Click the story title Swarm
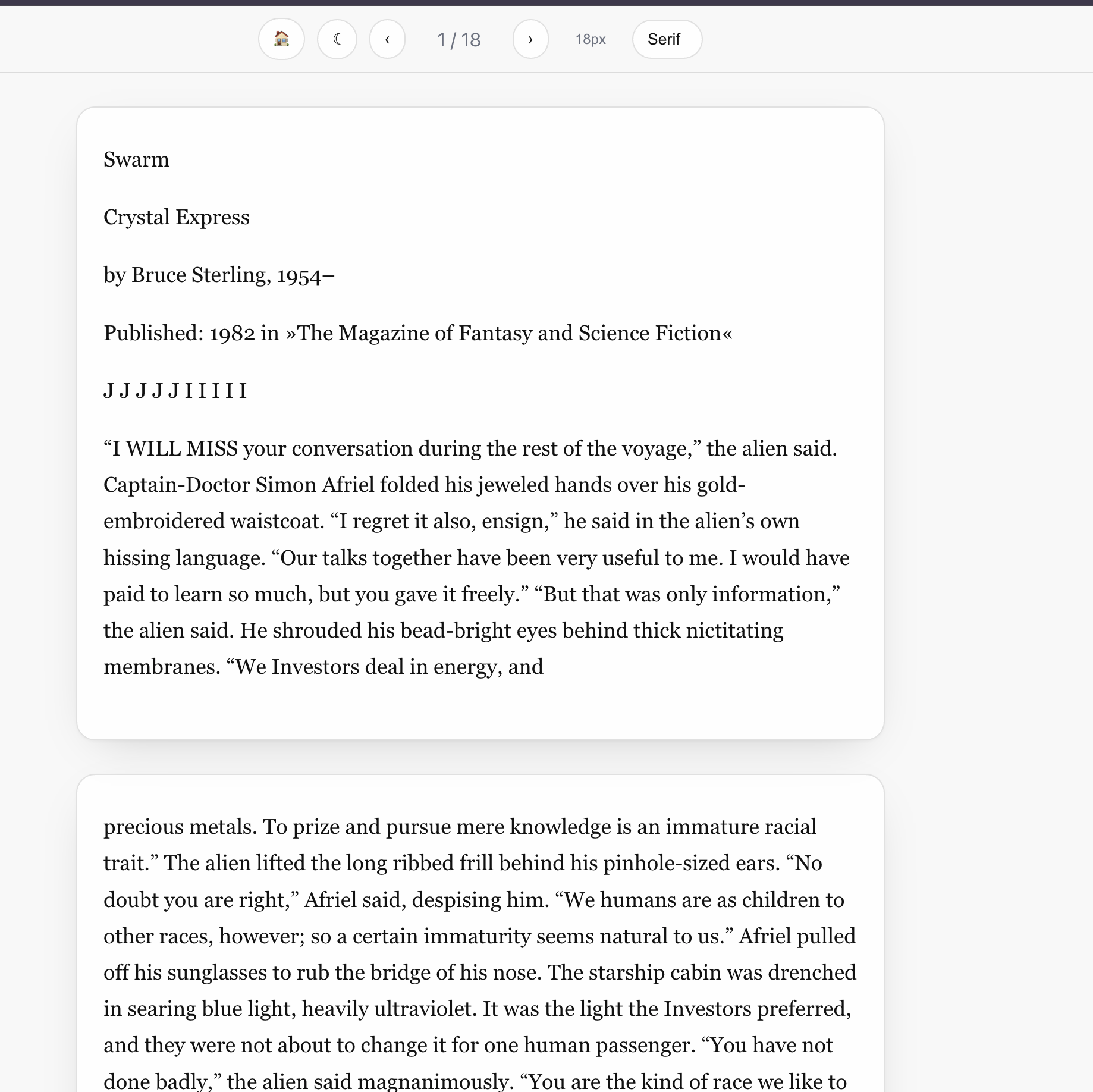 coord(136,159)
